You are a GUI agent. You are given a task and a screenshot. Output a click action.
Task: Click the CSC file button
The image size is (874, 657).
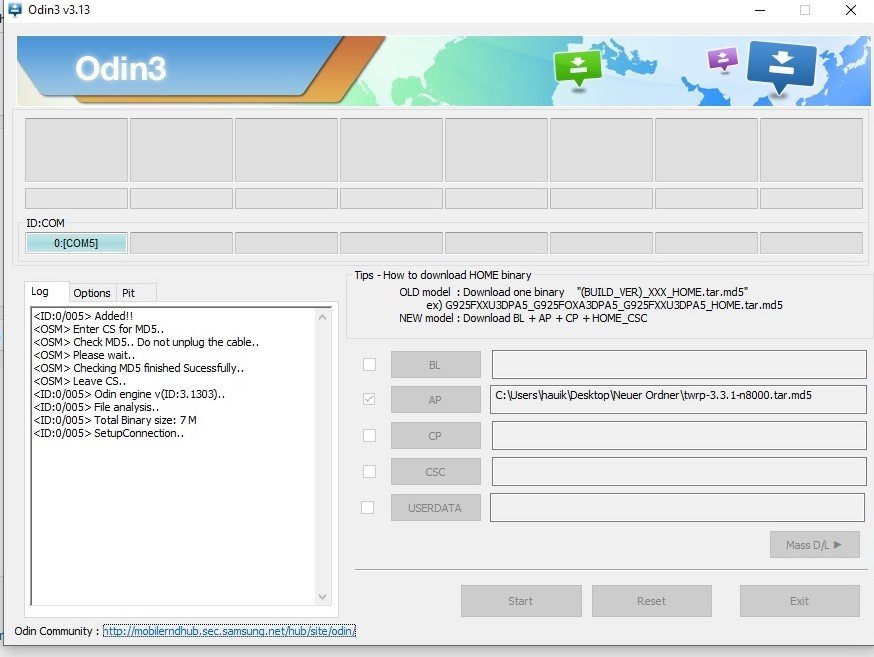[x=435, y=472]
